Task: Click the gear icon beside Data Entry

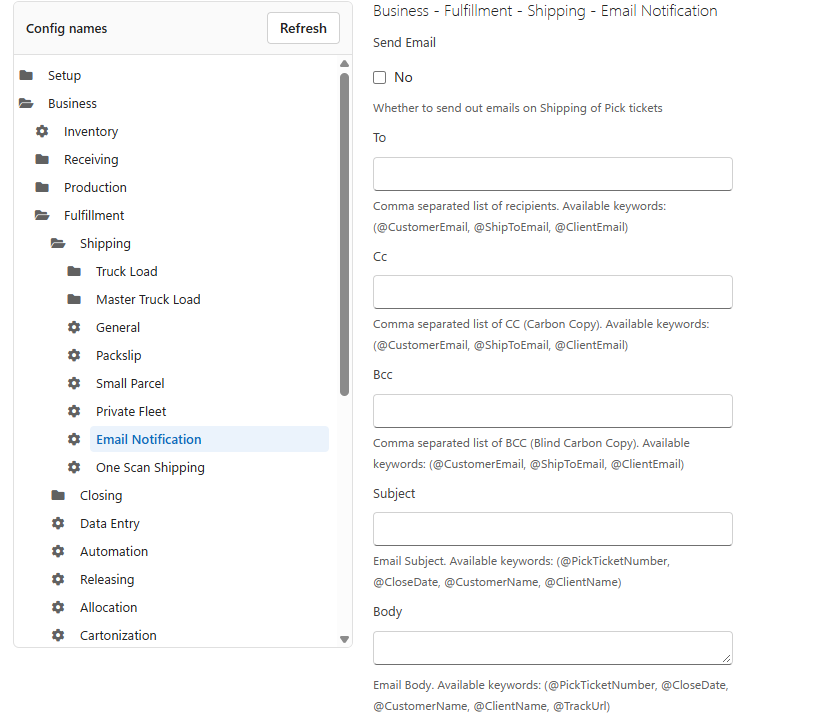Action: coord(58,524)
